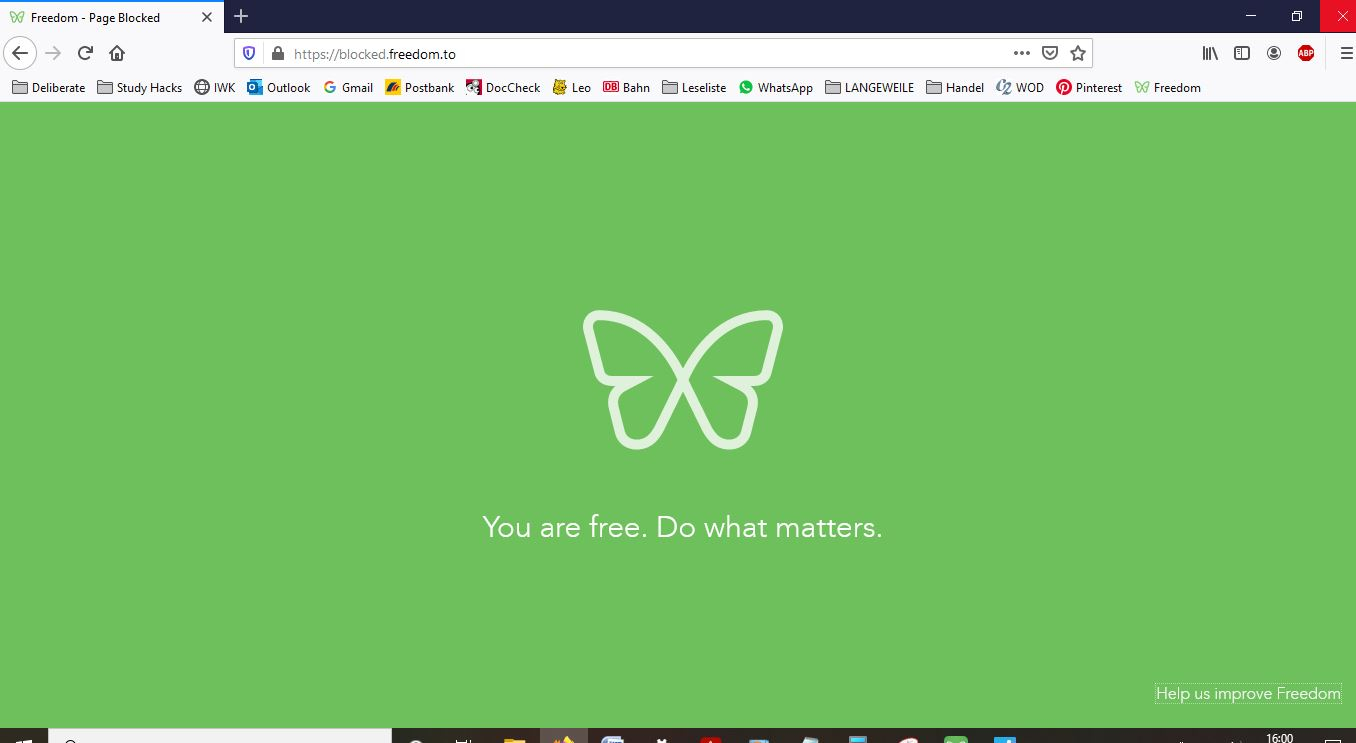Toggle the sidebar view
Screen dimensions: 1356x743
(1242, 53)
